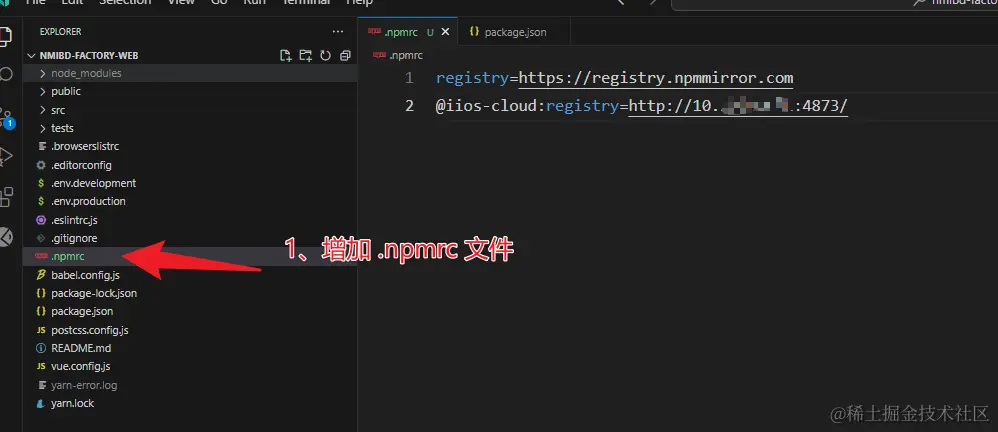Click the .npmrc breadcrumb item
The image size is (998, 432).
click(x=398, y=55)
